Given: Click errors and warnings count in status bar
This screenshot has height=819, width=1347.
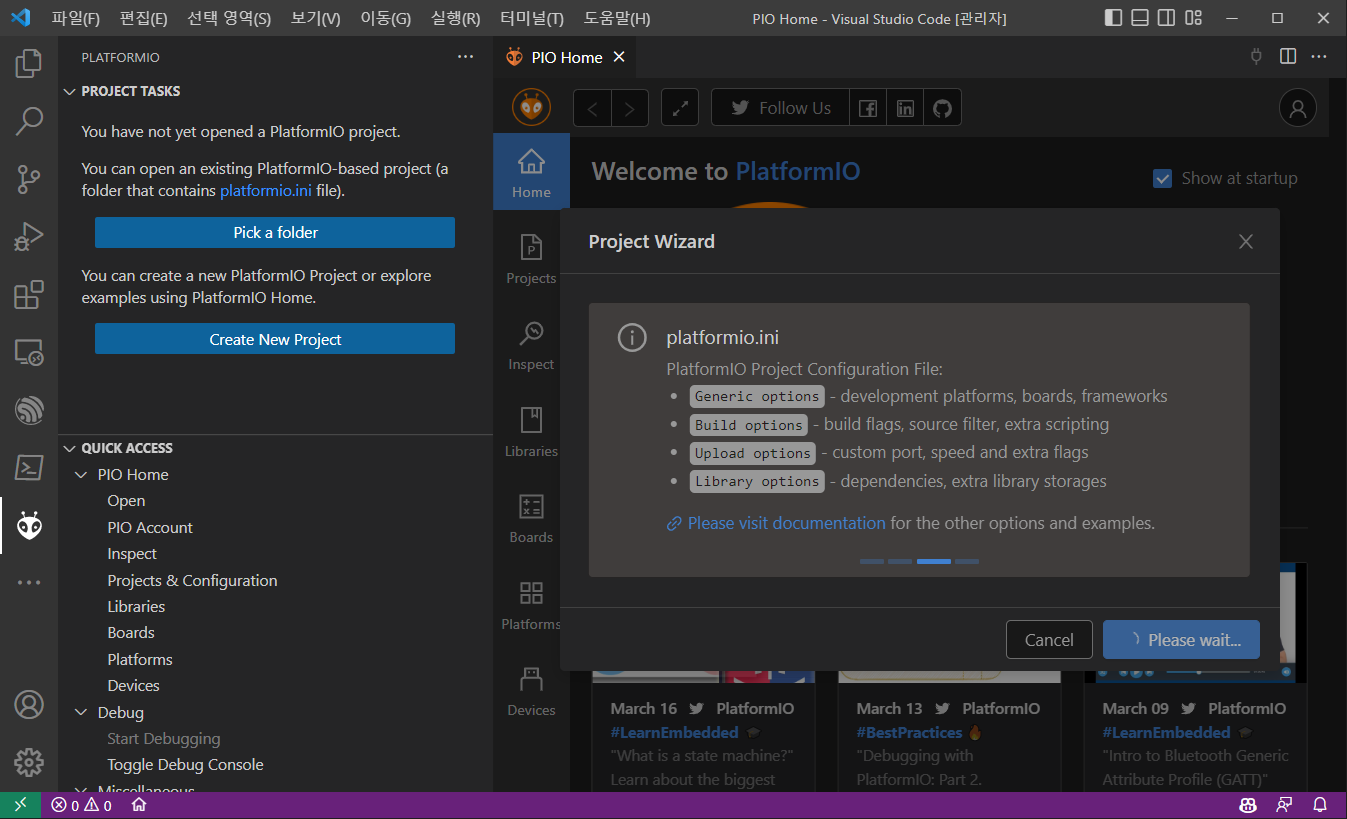Looking at the screenshot, I should 82,805.
